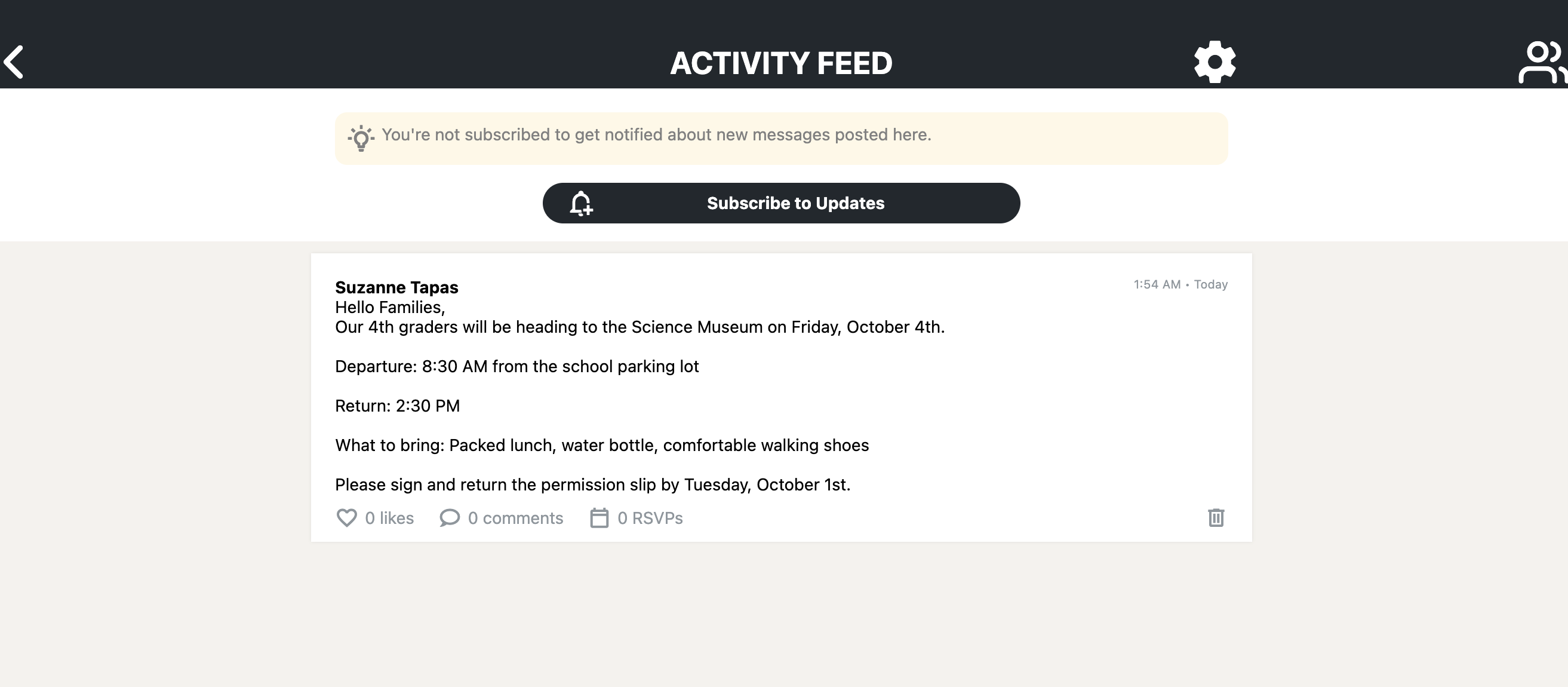Click the permission slip sentence in the post

(x=592, y=484)
